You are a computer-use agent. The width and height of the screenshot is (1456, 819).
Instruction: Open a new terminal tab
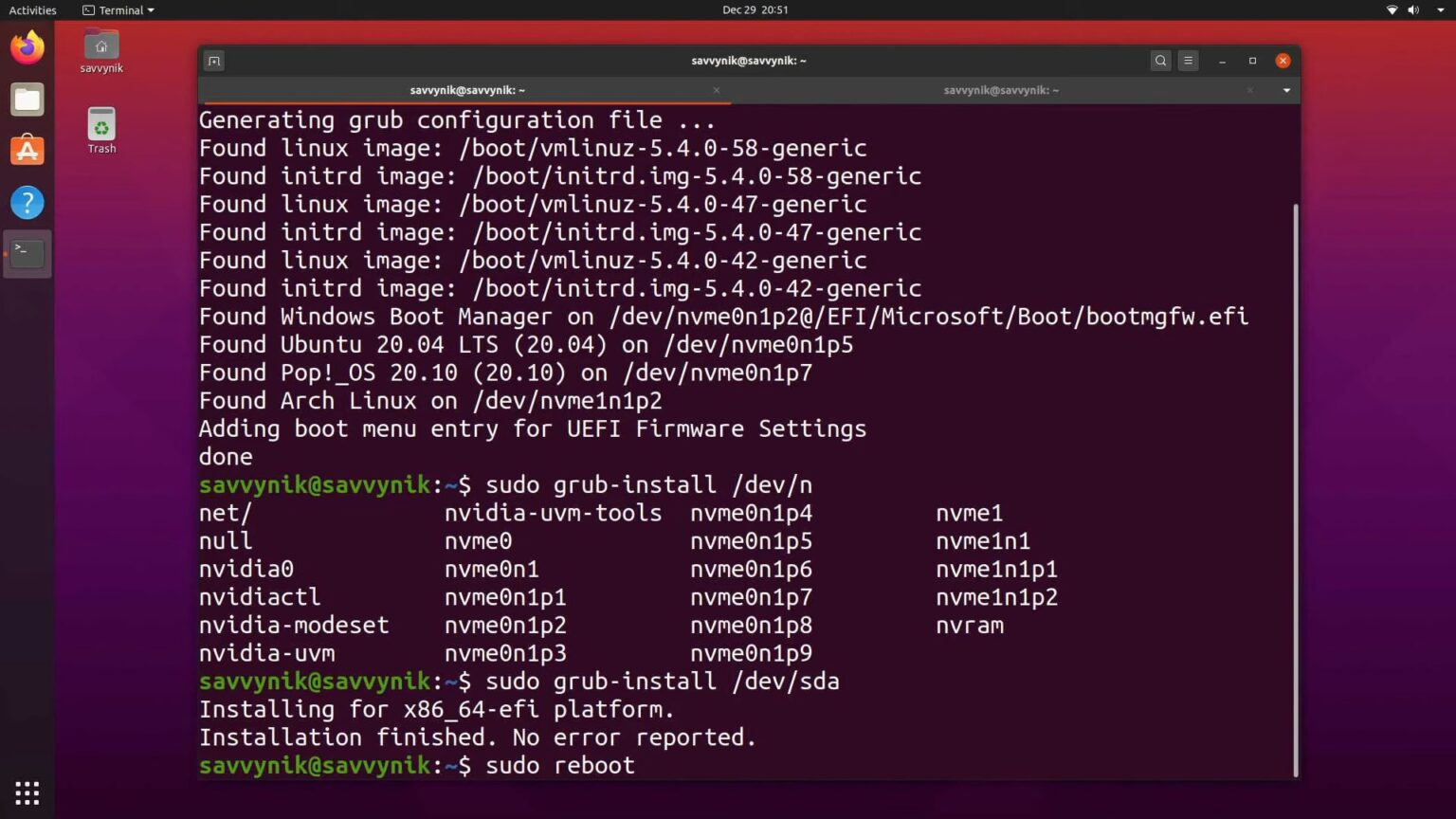[213, 61]
